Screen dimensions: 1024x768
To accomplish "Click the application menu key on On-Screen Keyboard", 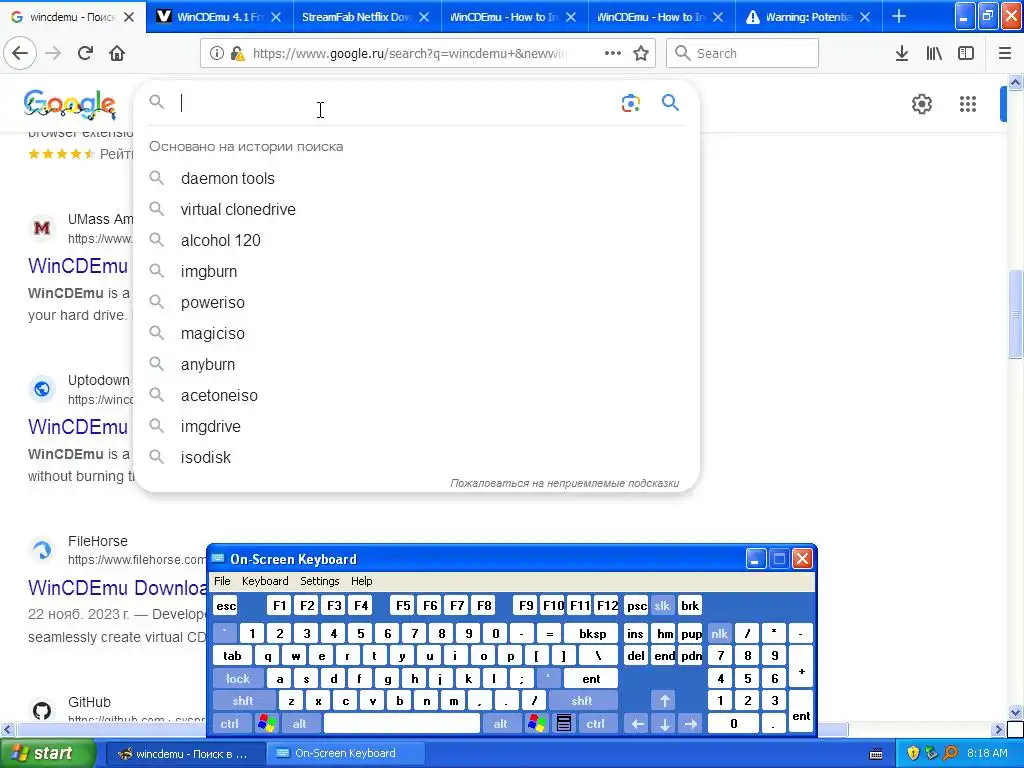I will click(x=564, y=723).
